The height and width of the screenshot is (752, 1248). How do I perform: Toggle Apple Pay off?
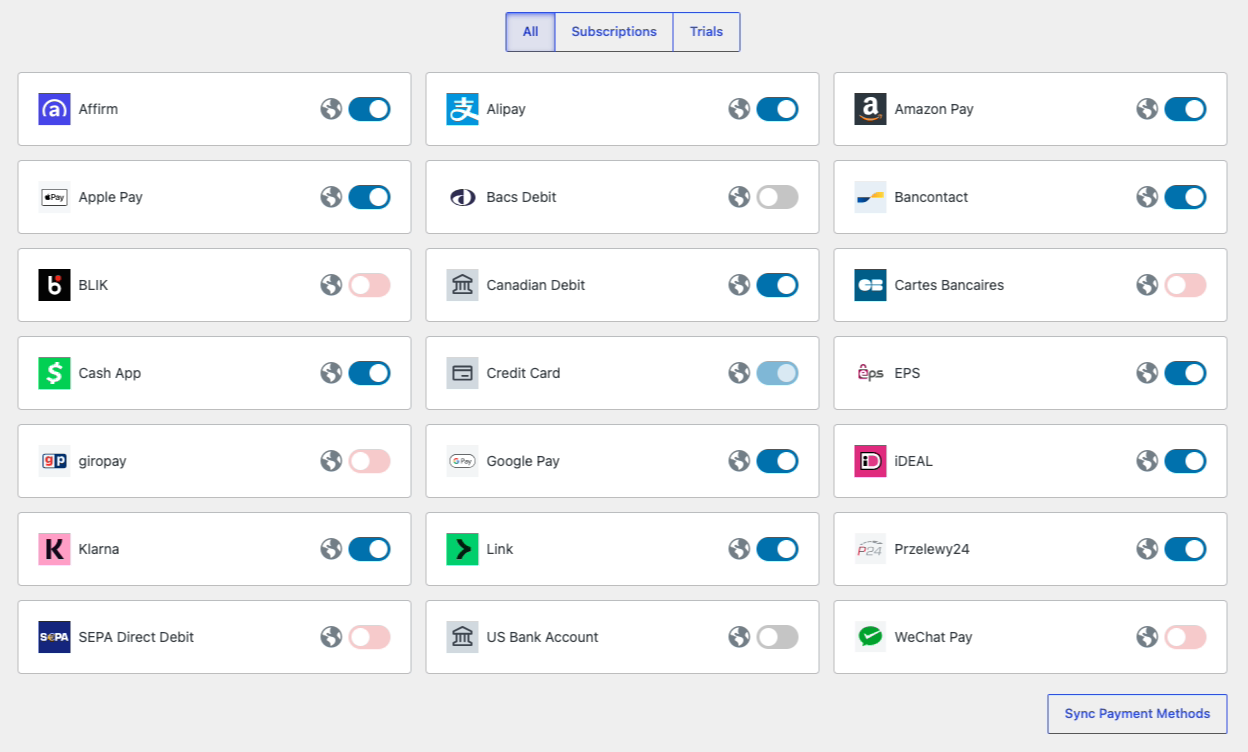[369, 197]
